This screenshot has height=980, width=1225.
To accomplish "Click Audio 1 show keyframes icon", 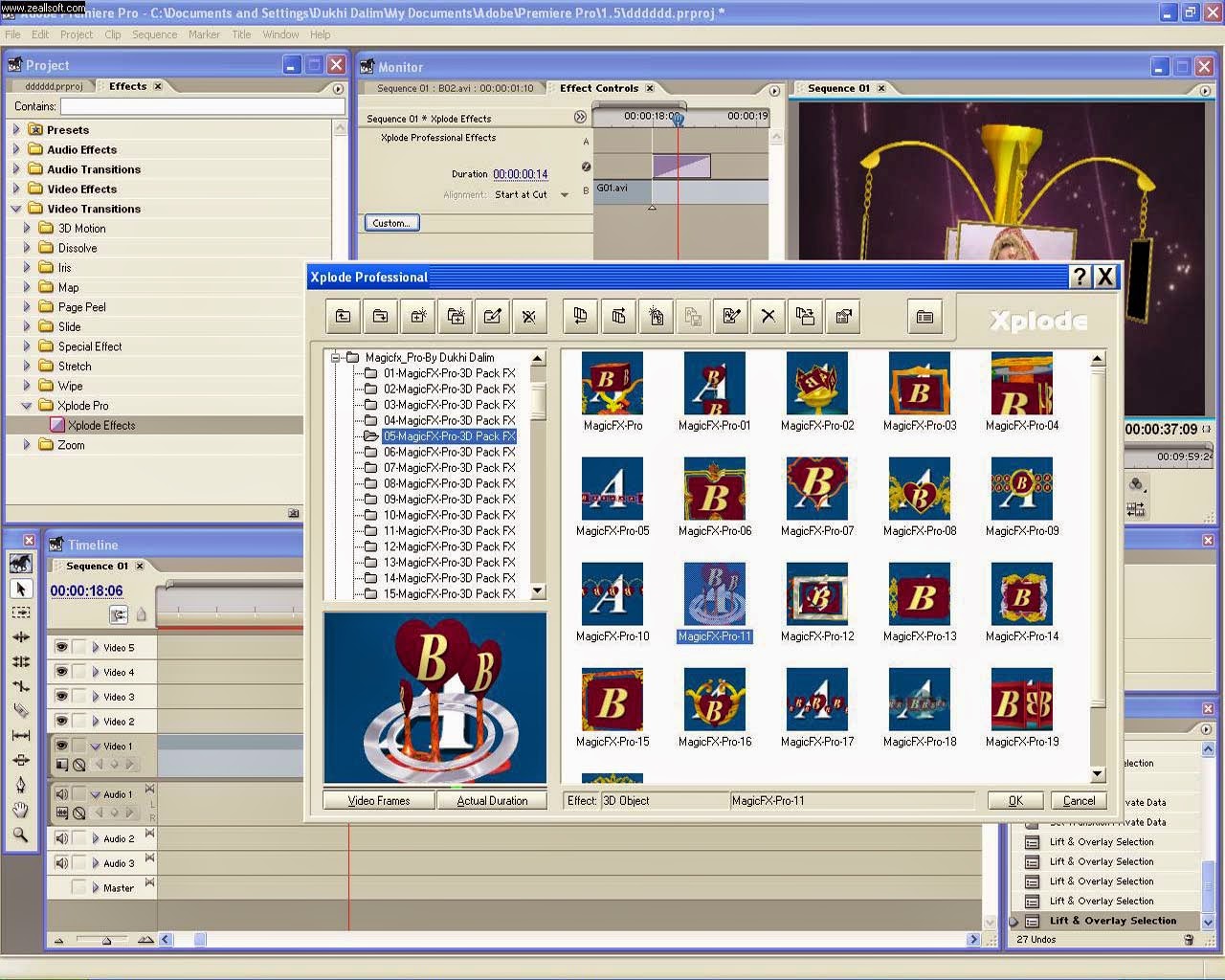I will tap(79, 813).
